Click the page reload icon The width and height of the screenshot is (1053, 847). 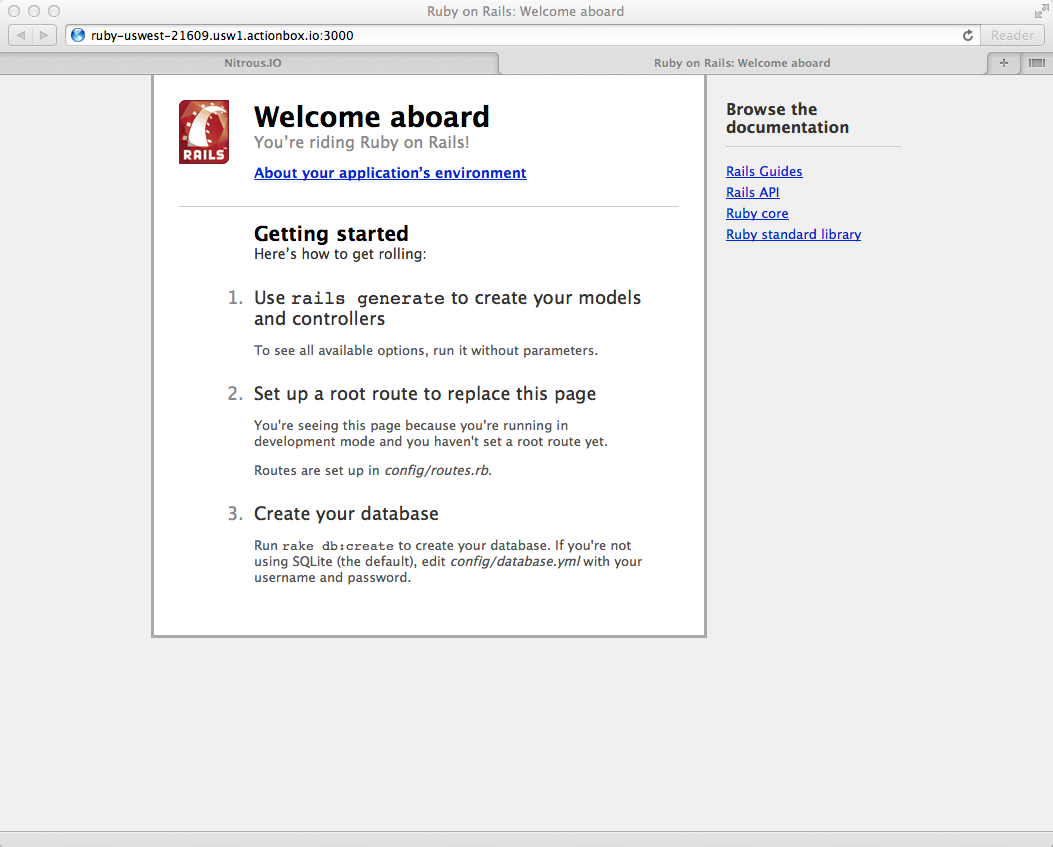pos(966,34)
